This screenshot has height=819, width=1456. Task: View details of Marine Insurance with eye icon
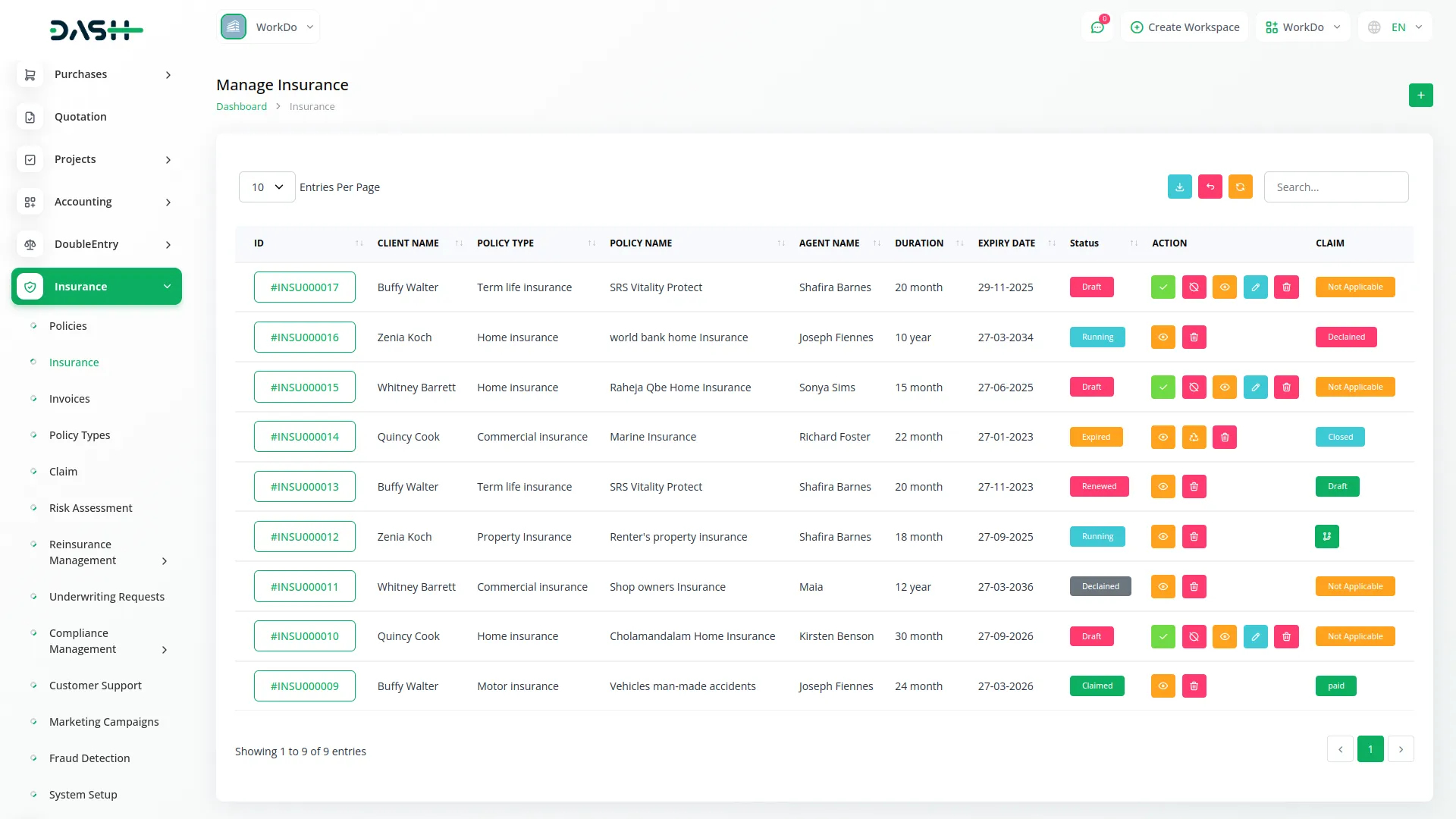click(x=1163, y=437)
